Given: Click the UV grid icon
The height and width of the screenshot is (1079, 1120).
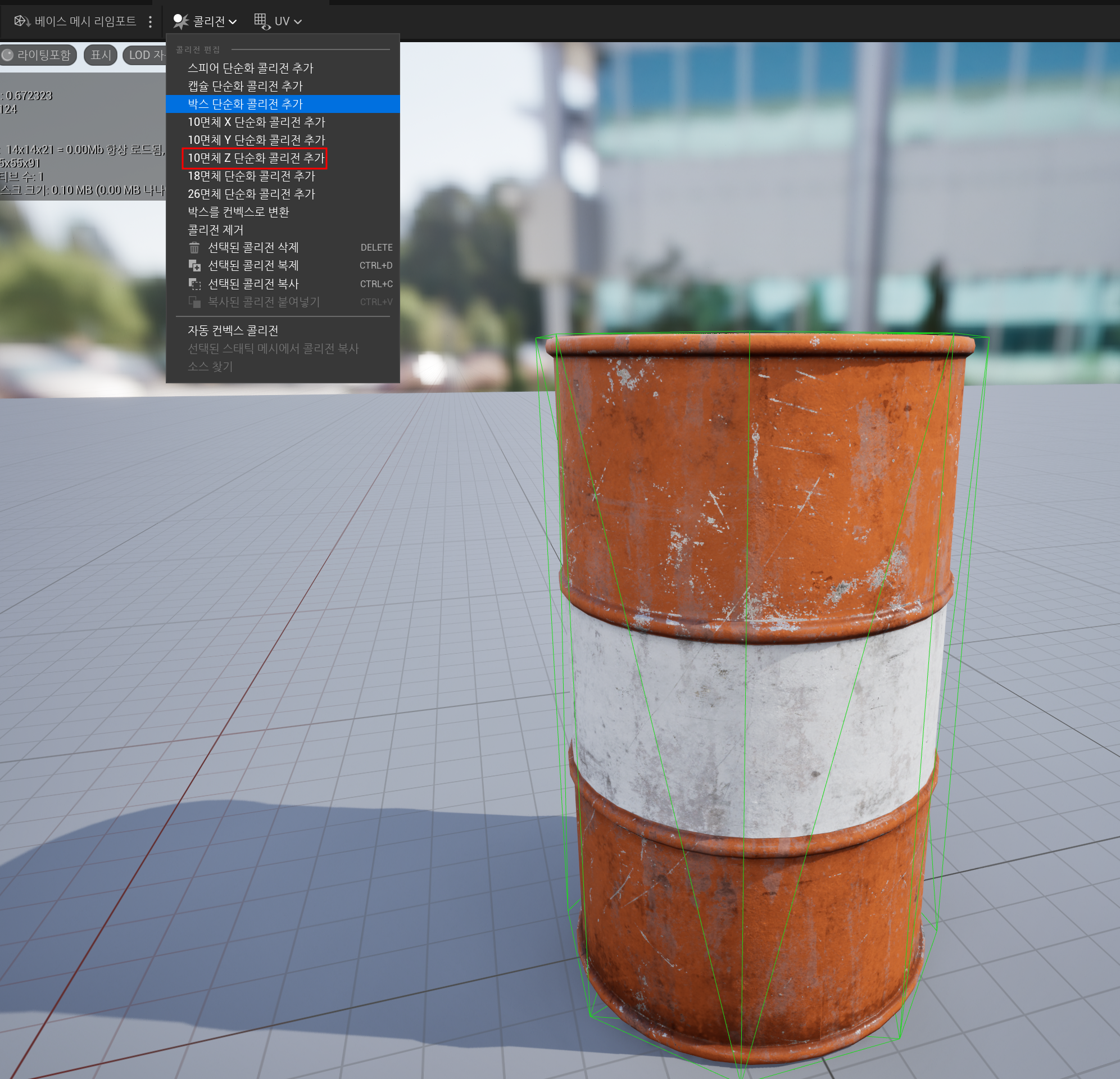Looking at the screenshot, I should [261, 21].
